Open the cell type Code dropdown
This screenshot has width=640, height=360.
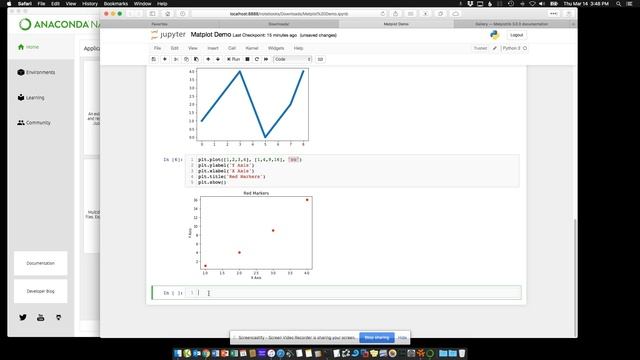click(292, 59)
